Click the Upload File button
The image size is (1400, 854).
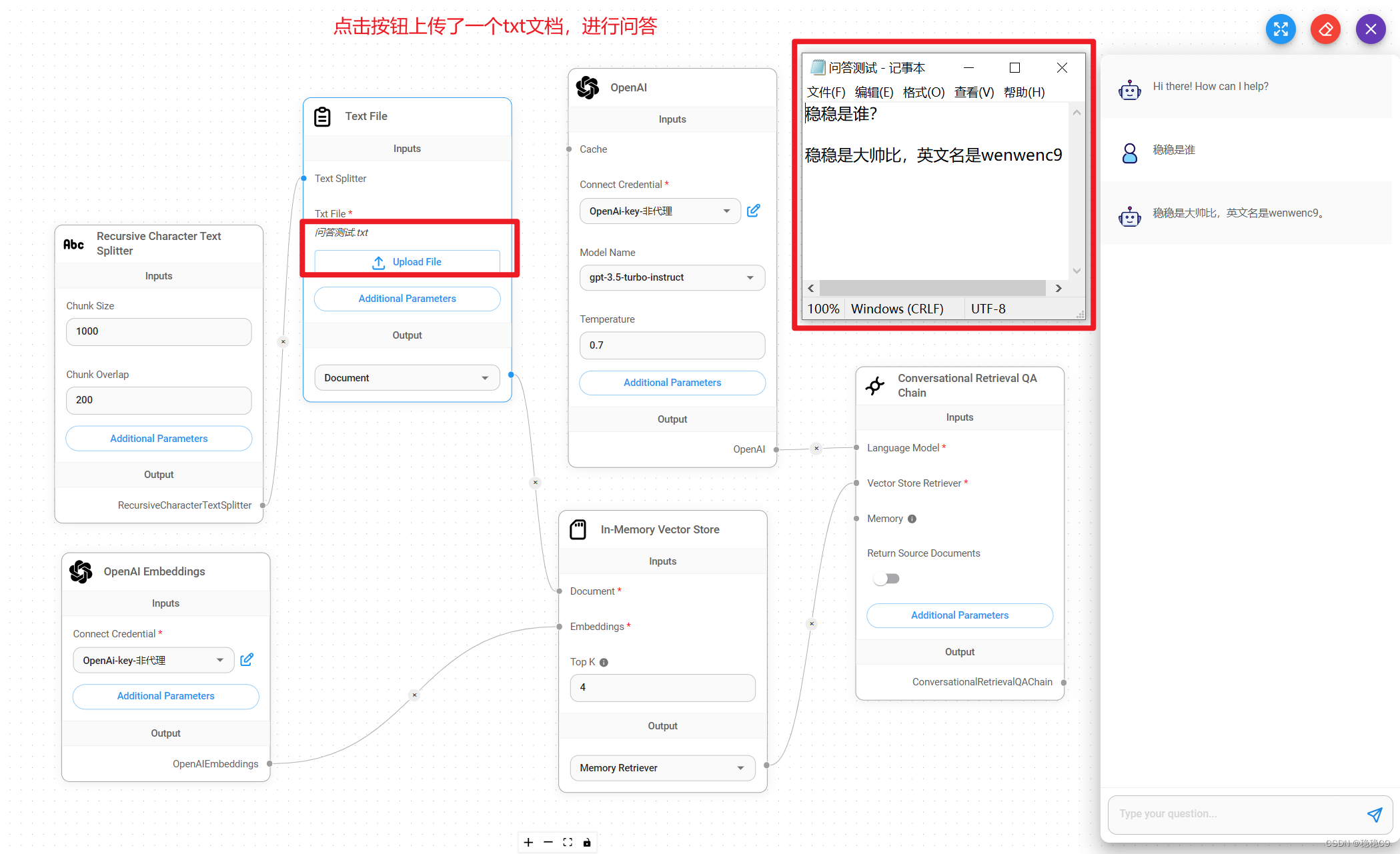tap(407, 261)
